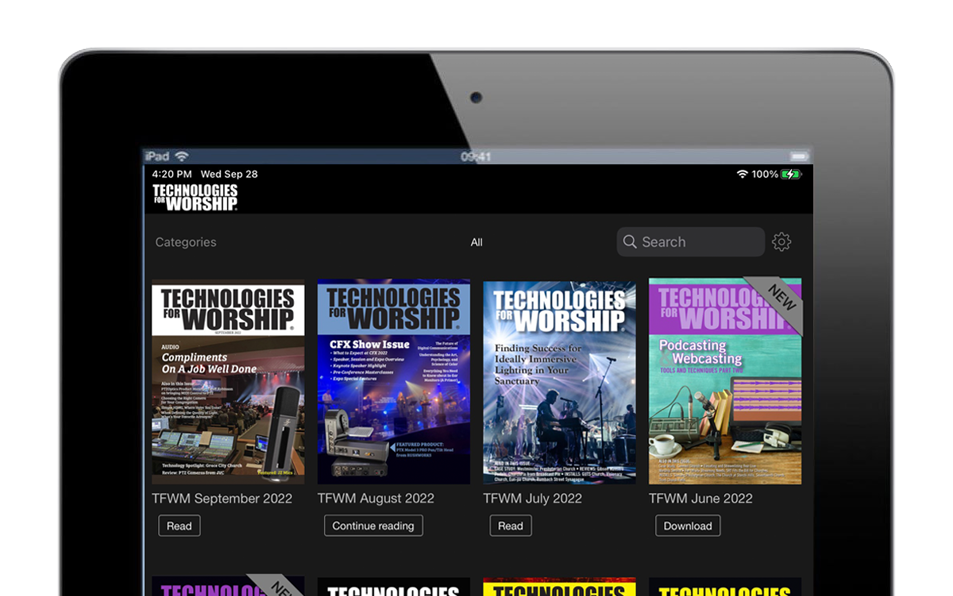Open the CFX Show Issue cover

click(393, 382)
